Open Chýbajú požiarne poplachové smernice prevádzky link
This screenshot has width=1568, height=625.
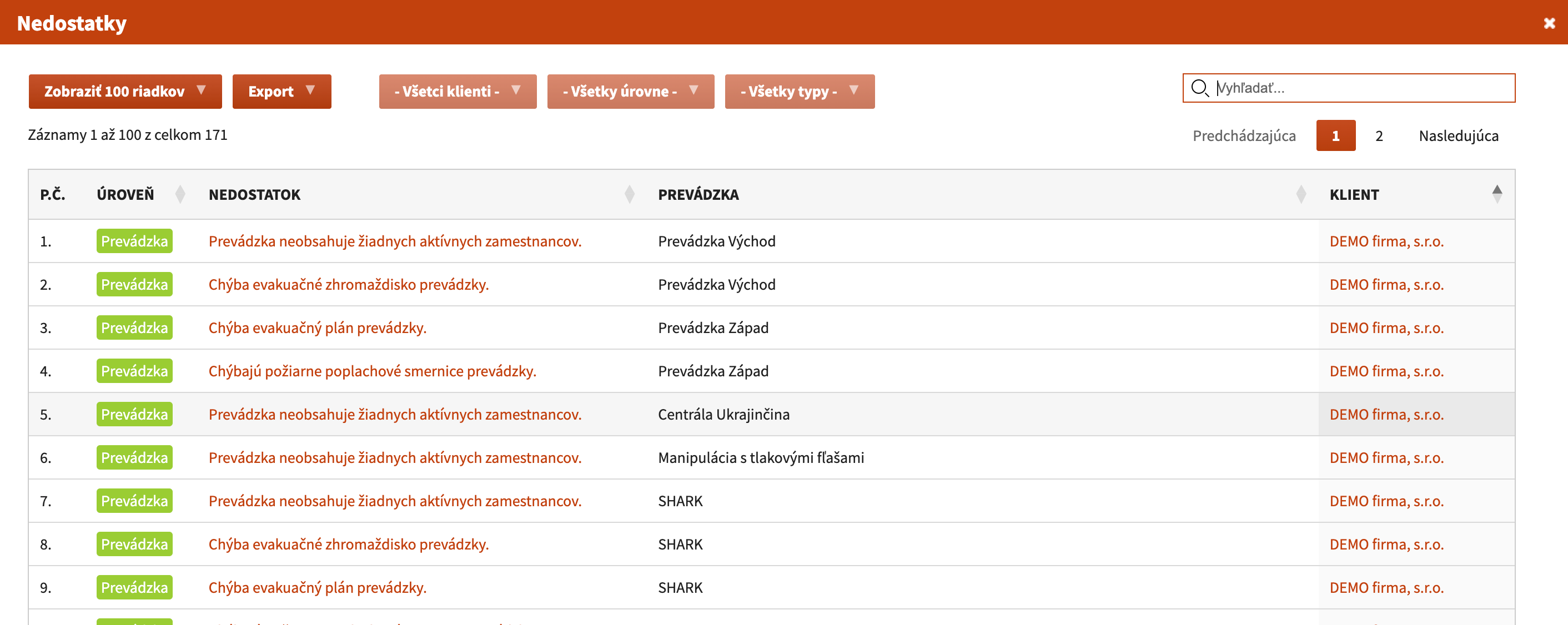click(372, 371)
